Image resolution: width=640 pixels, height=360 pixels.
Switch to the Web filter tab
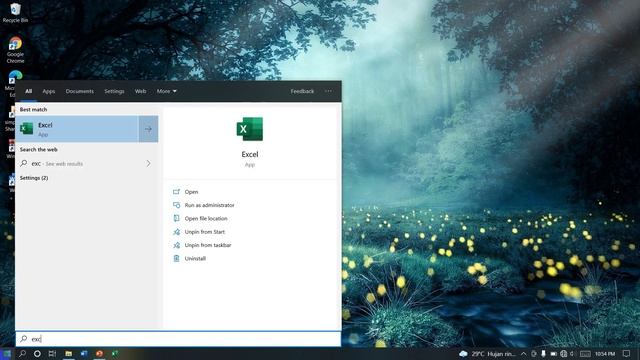click(140, 91)
